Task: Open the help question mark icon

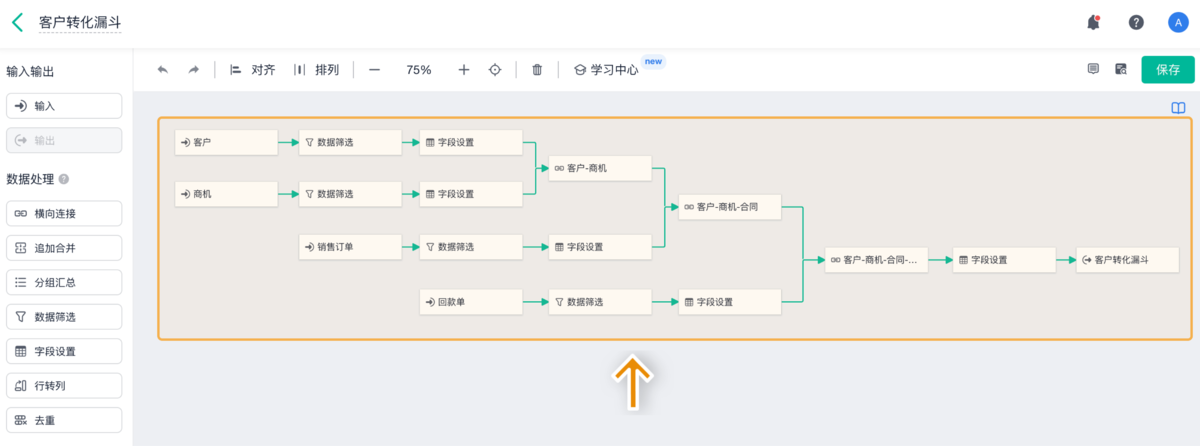Action: coord(1136,22)
